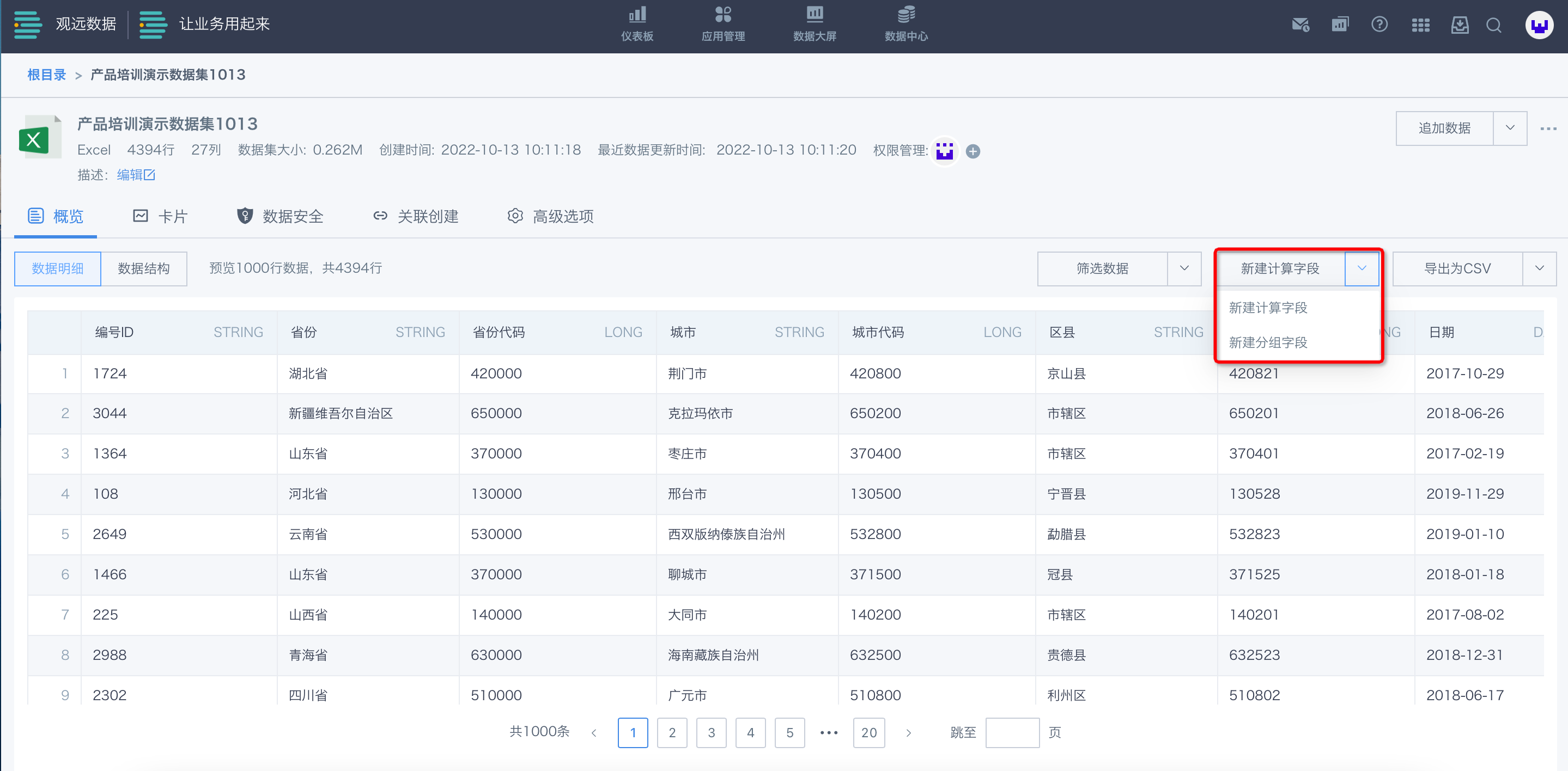Click the mail notification icon
The height and width of the screenshot is (771, 1568).
(1300, 25)
